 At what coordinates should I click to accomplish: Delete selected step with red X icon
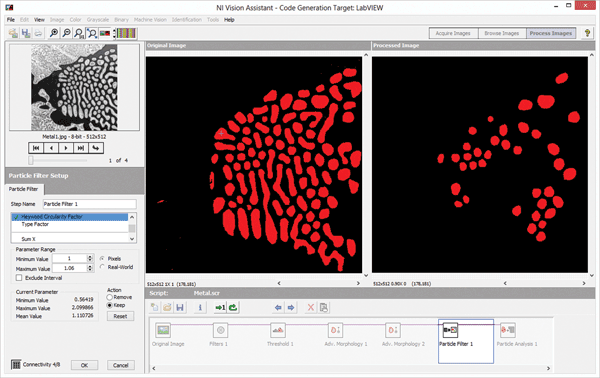pos(311,307)
